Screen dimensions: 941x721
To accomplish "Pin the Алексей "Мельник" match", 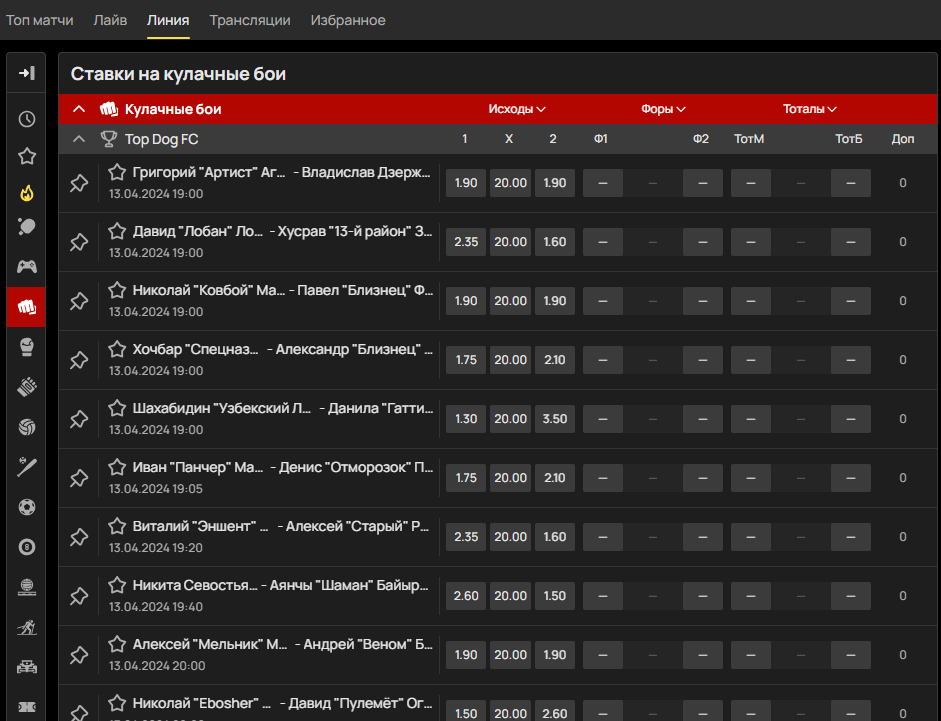I will coord(79,655).
